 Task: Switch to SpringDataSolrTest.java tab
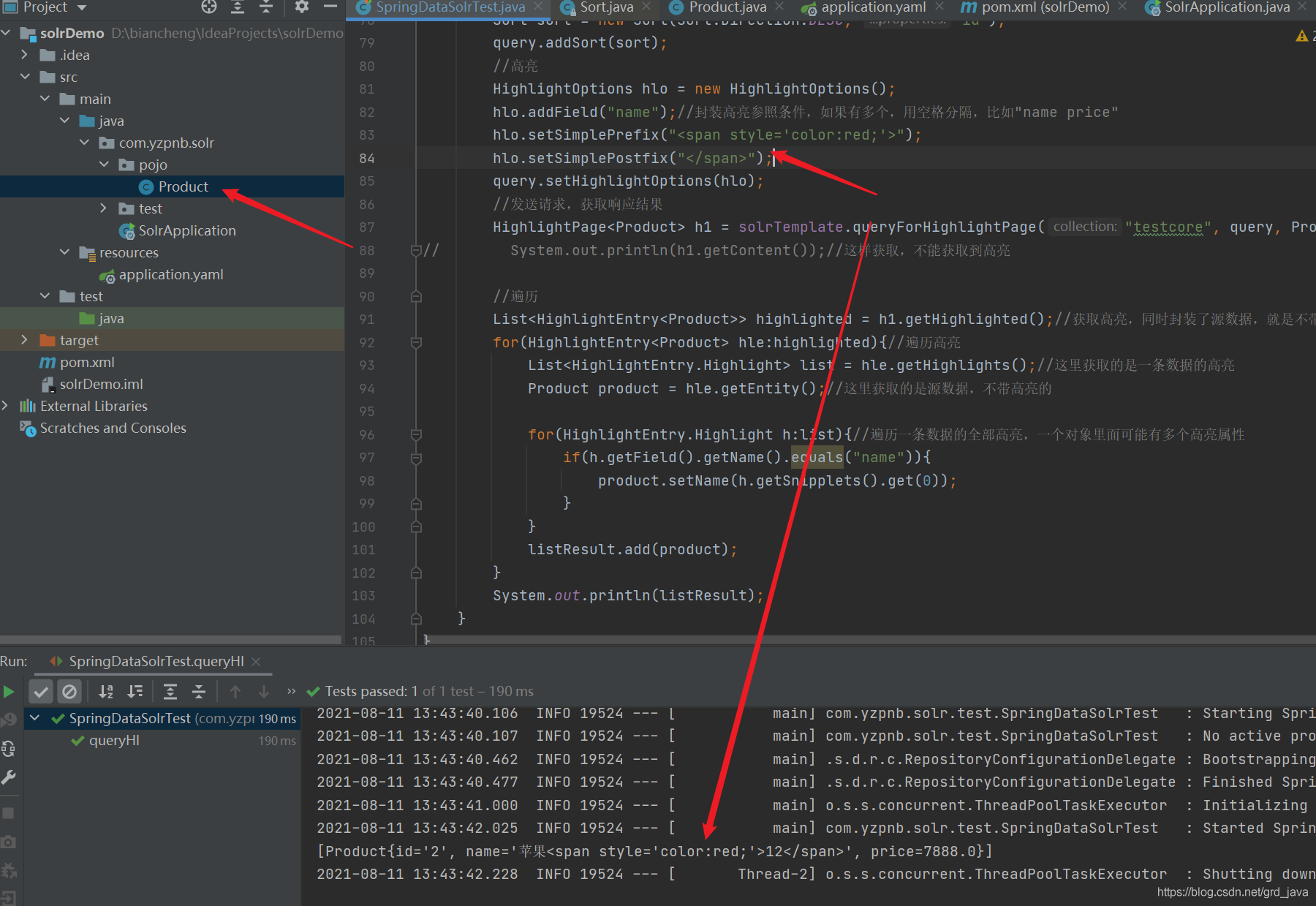[450, 7]
